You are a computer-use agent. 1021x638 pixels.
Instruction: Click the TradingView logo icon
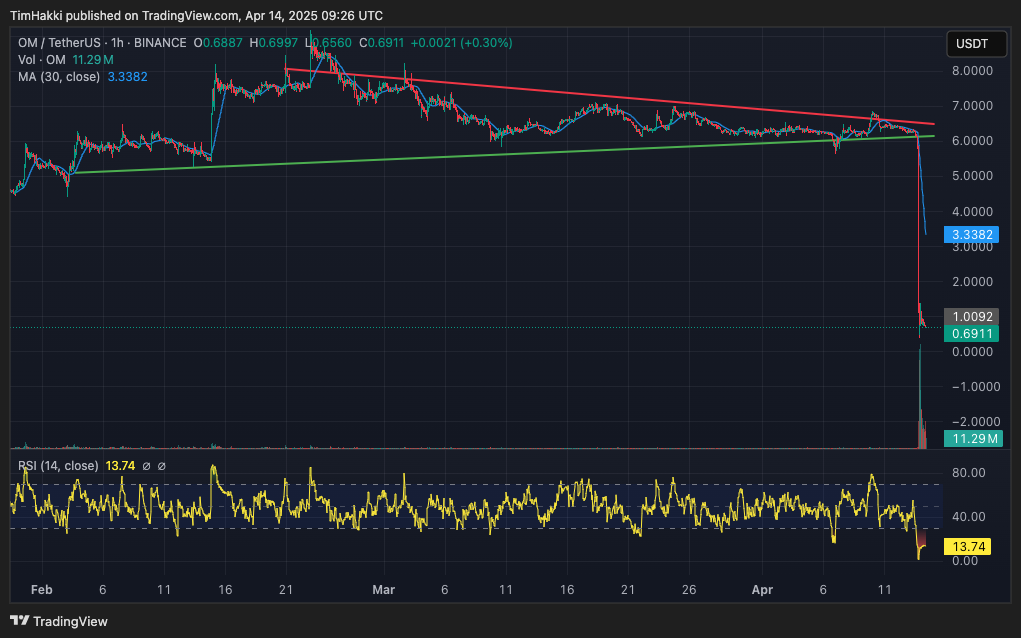[20, 621]
